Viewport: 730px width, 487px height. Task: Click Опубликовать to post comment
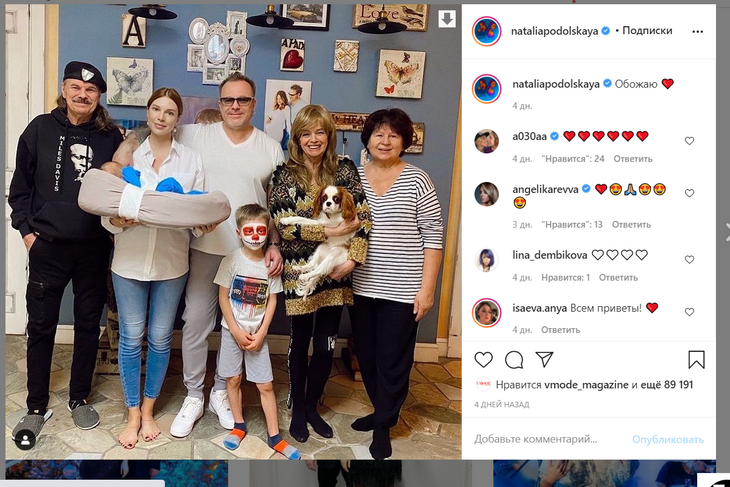coord(668,440)
